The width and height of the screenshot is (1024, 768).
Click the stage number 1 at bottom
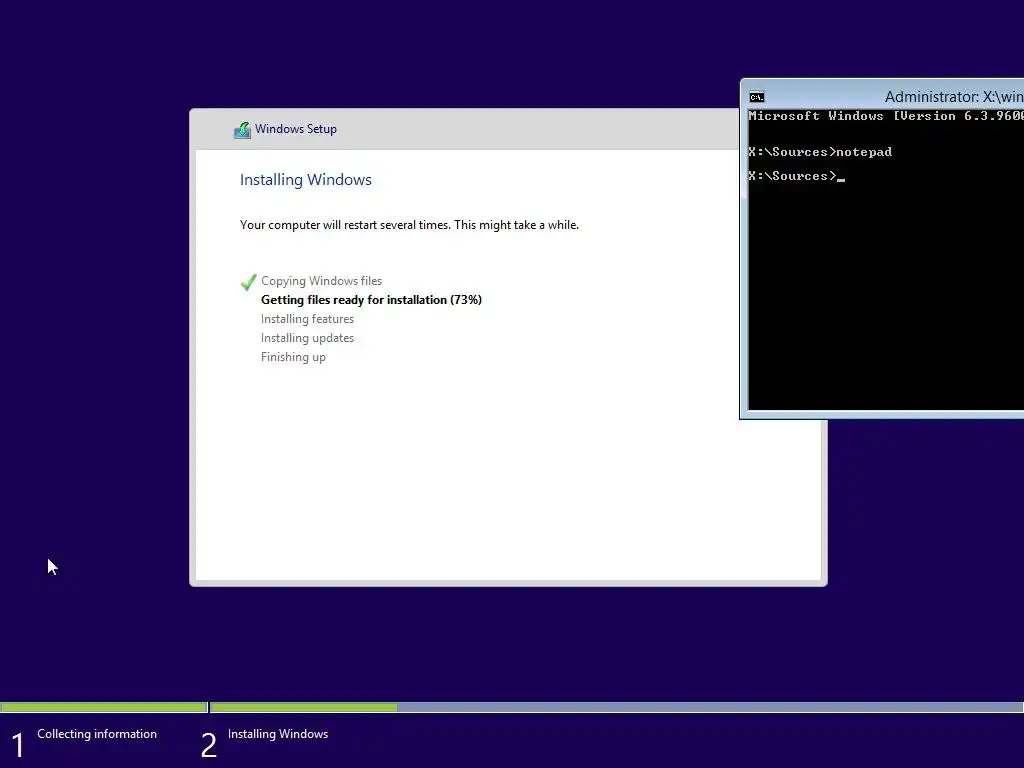tap(18, 746)
